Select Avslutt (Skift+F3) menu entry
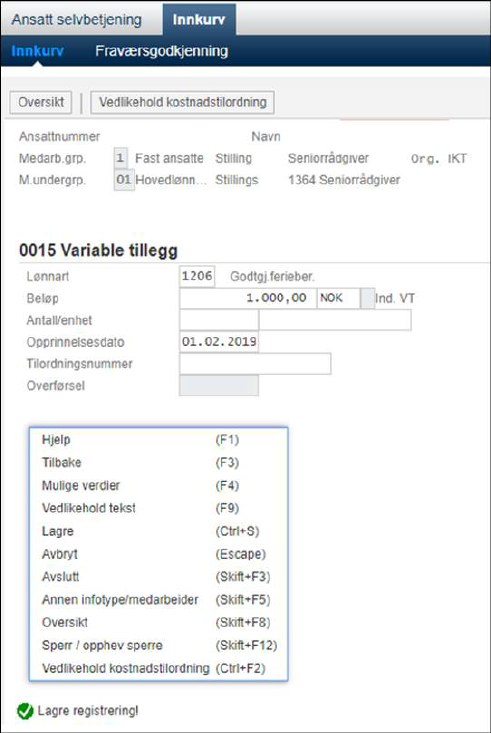 [x=159, y=576]
